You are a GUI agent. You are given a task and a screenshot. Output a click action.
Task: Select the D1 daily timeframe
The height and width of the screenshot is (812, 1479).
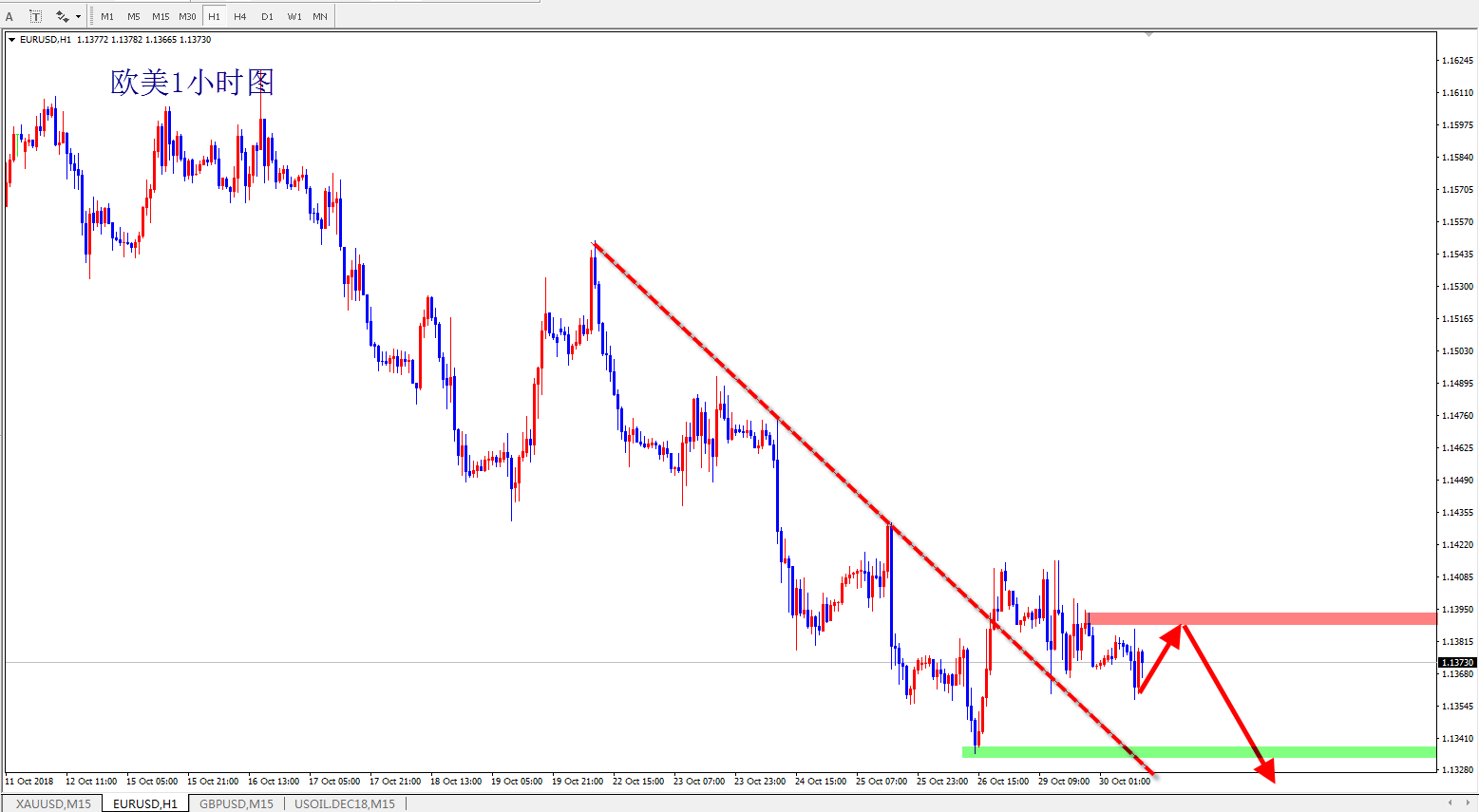pos(267,16)
